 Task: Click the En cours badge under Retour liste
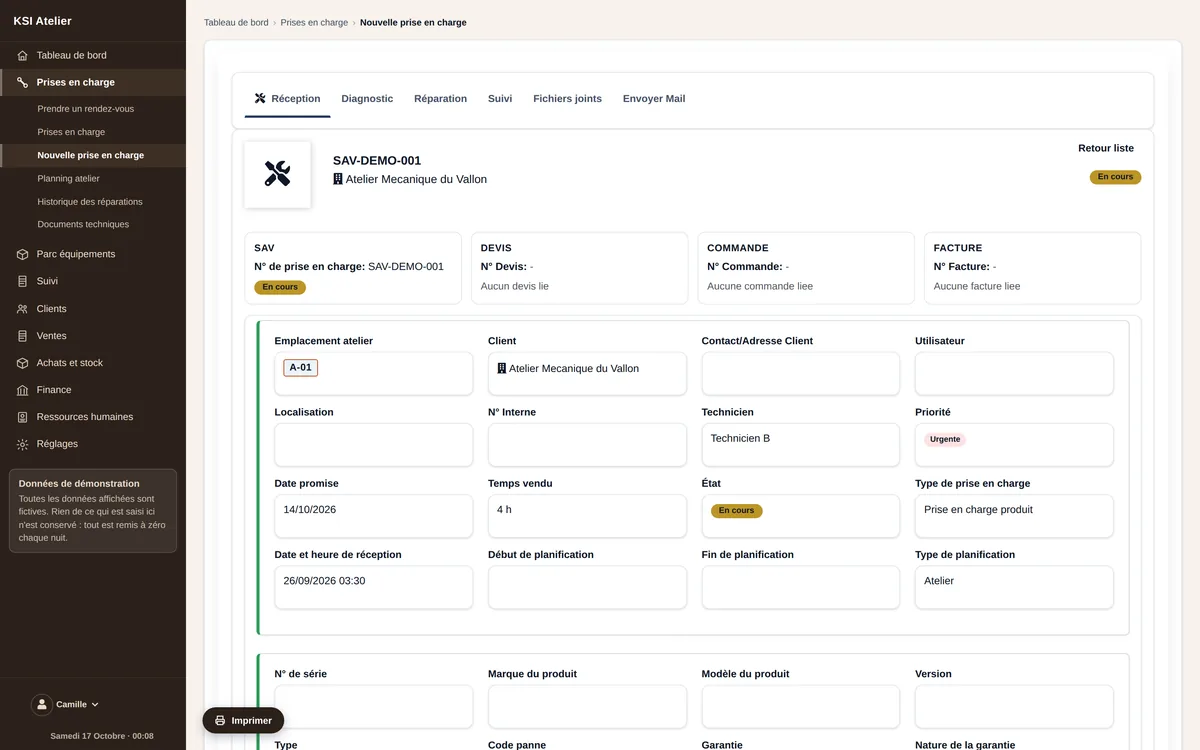point(1115,177)
